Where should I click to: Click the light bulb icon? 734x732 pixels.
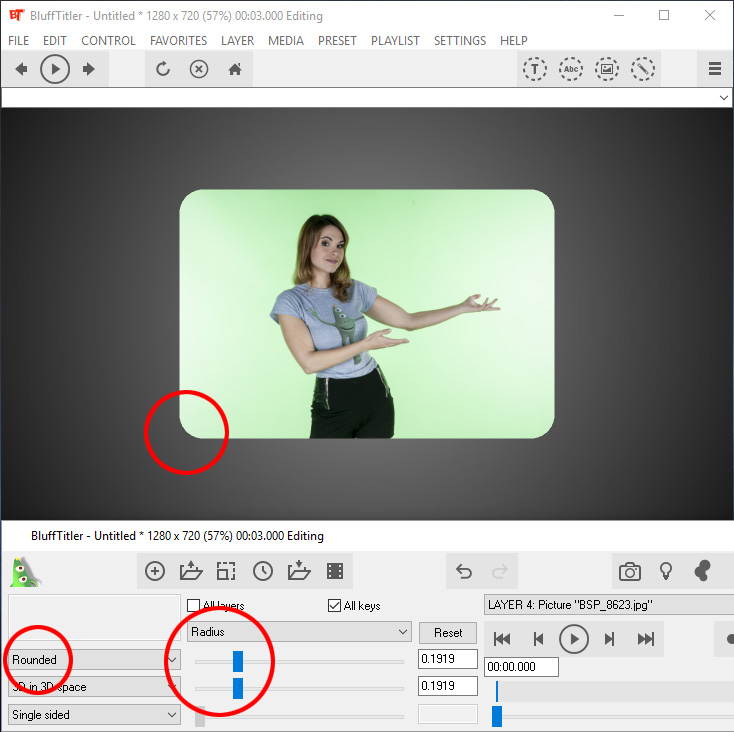(666, 572)
